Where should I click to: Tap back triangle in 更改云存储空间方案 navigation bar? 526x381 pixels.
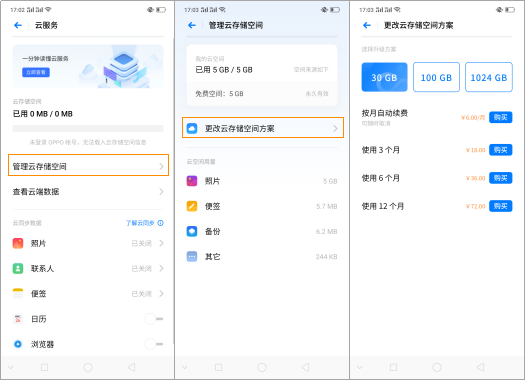(x=481, y=368)
